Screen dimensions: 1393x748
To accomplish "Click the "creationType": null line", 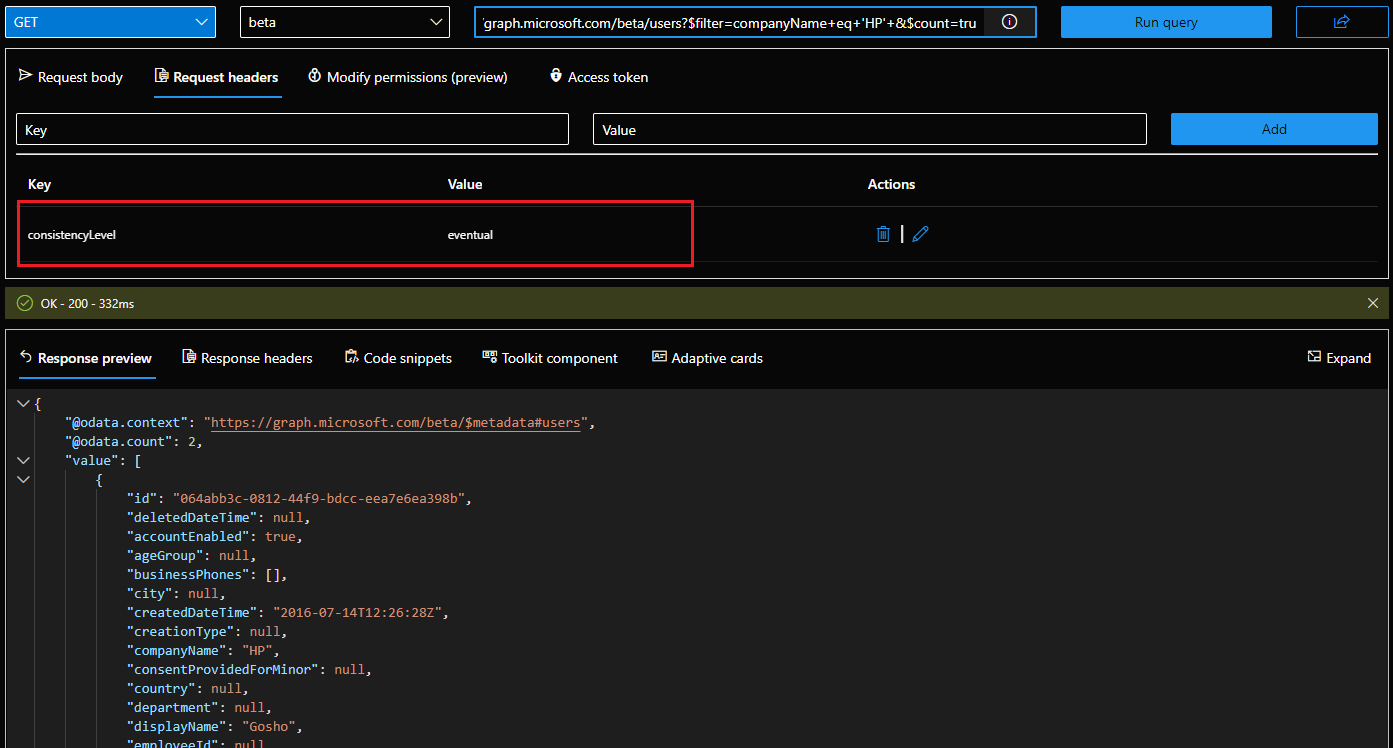I will click(207, 631).
